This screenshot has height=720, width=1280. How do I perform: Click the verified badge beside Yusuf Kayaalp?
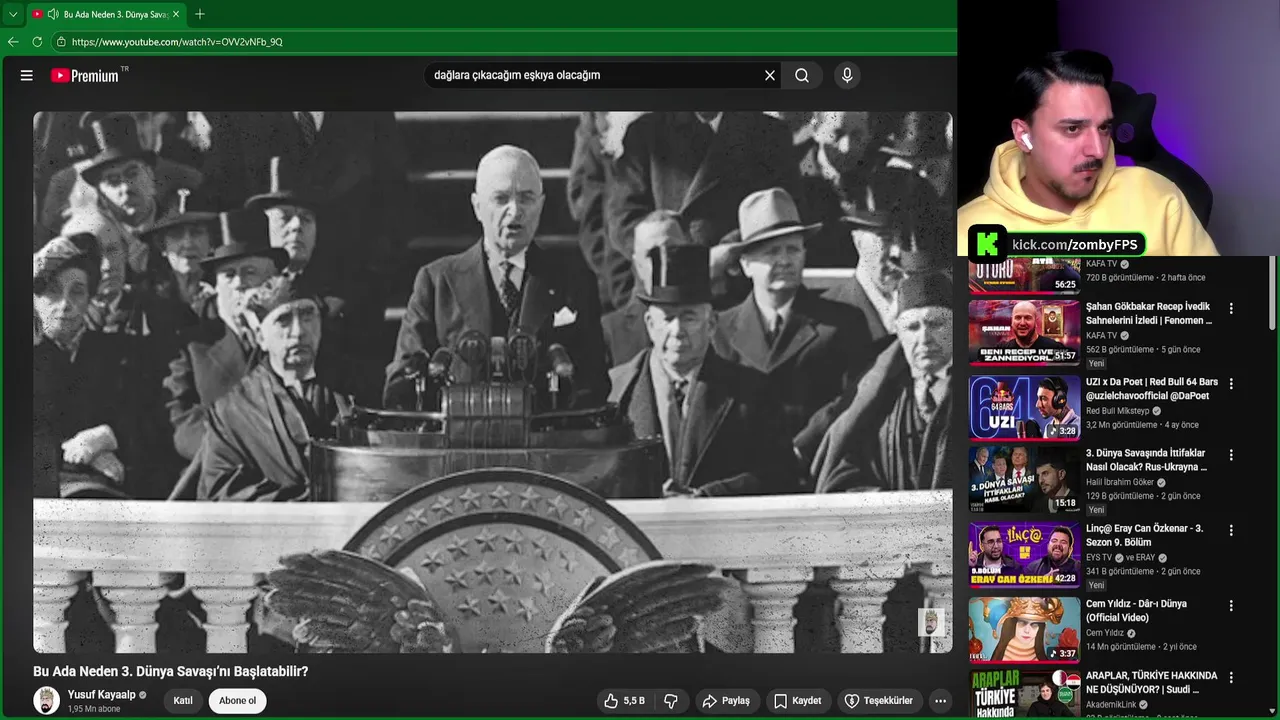tap(142, 695)
